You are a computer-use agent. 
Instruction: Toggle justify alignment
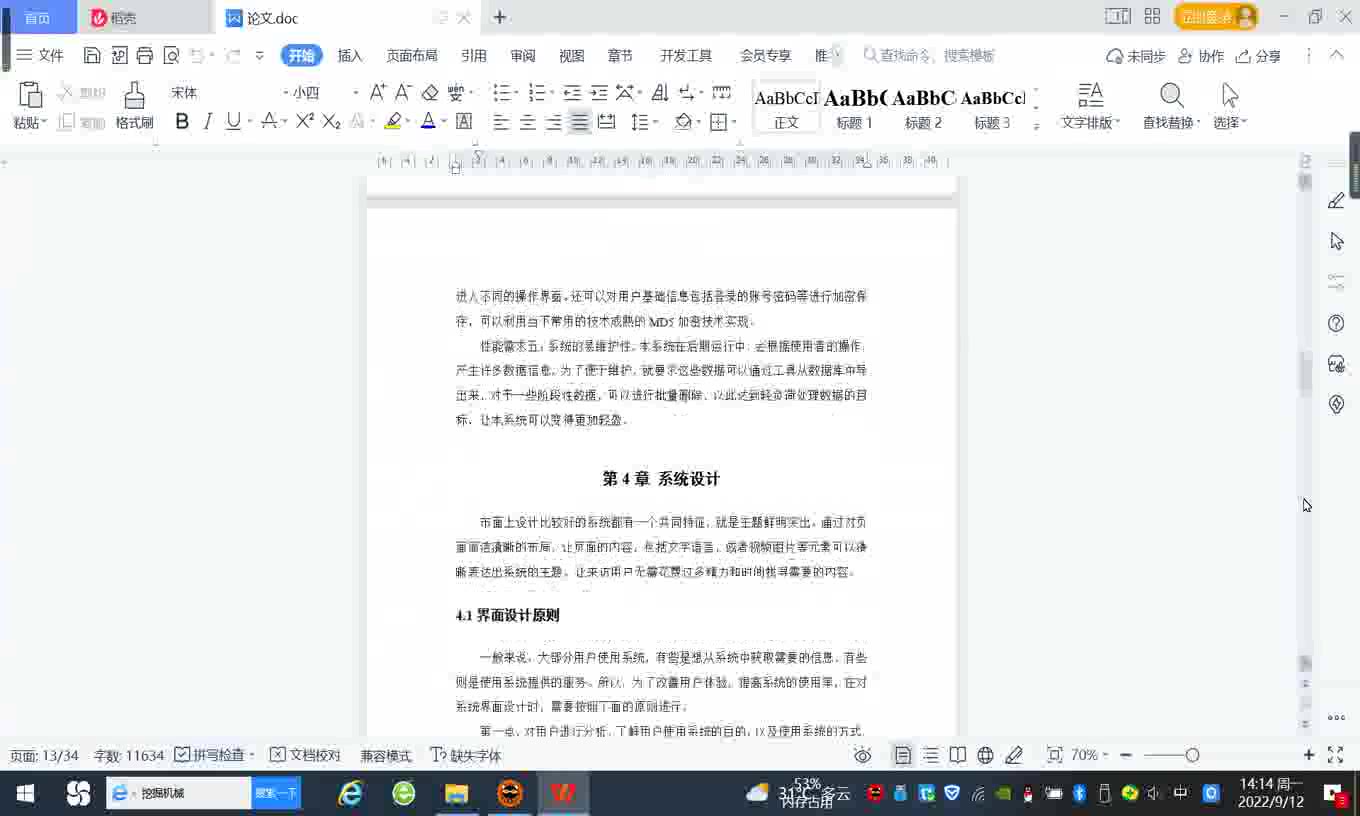(579, 122)
